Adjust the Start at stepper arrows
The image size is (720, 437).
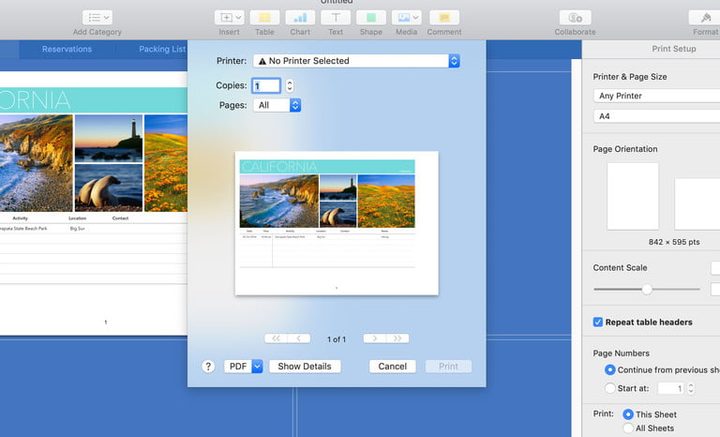click(x=690, y=388)
